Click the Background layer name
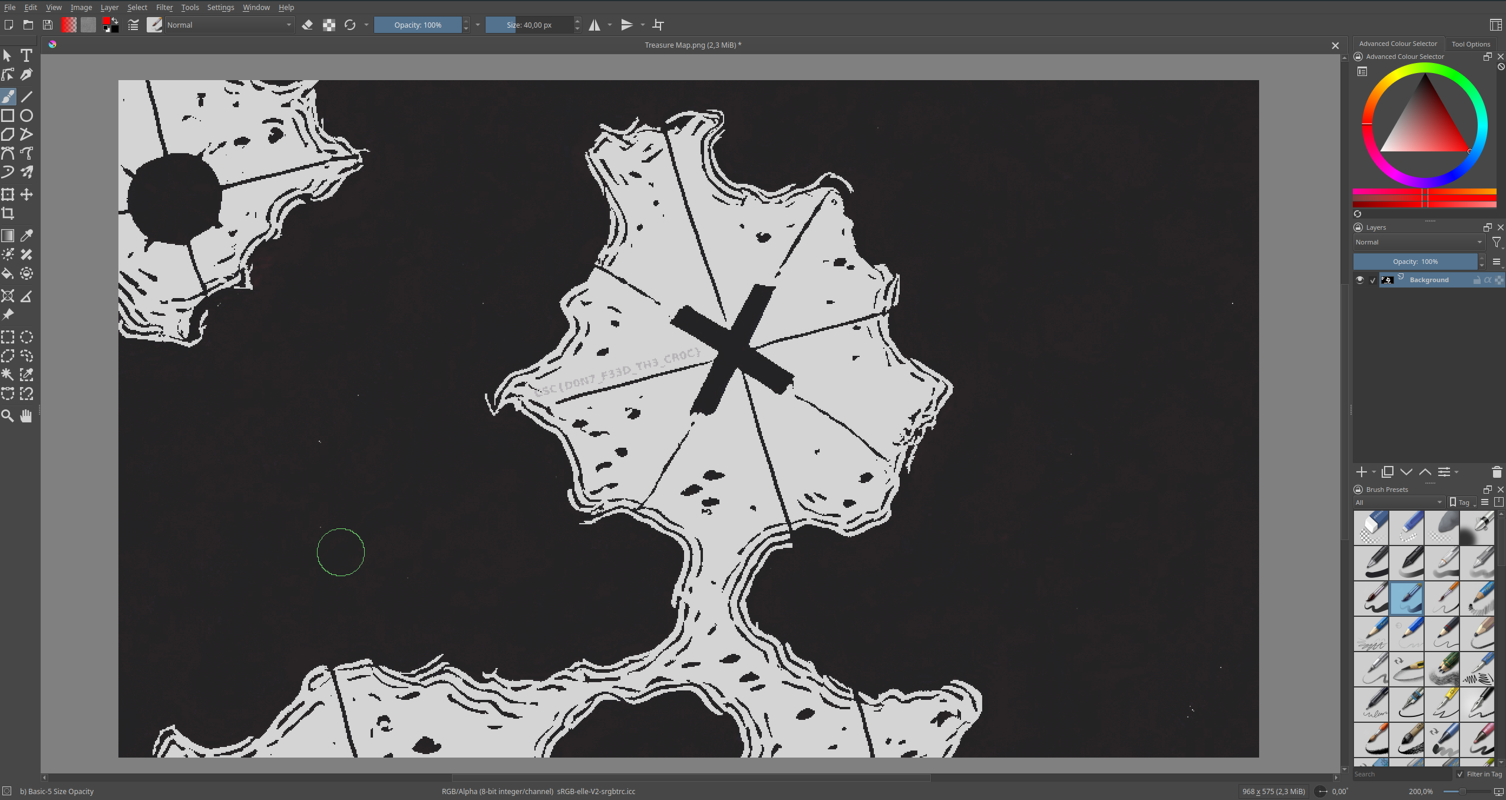1506x800 pixels. pos(1428,280)
